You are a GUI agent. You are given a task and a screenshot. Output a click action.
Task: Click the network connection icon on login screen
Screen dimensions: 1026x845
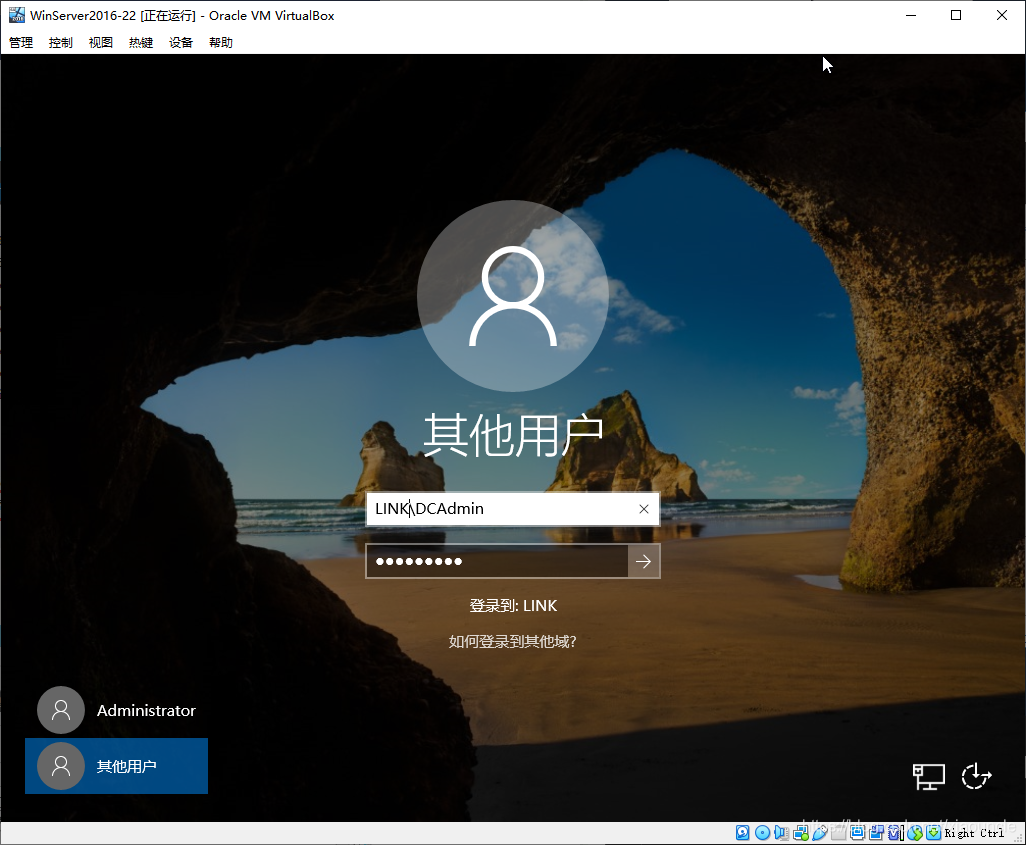pyautogui.click(x=929, y=777)
